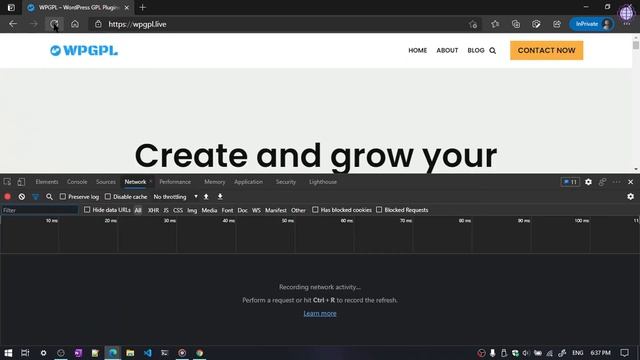Open DevTools settings gear in tab bar

tap(588, 182)
